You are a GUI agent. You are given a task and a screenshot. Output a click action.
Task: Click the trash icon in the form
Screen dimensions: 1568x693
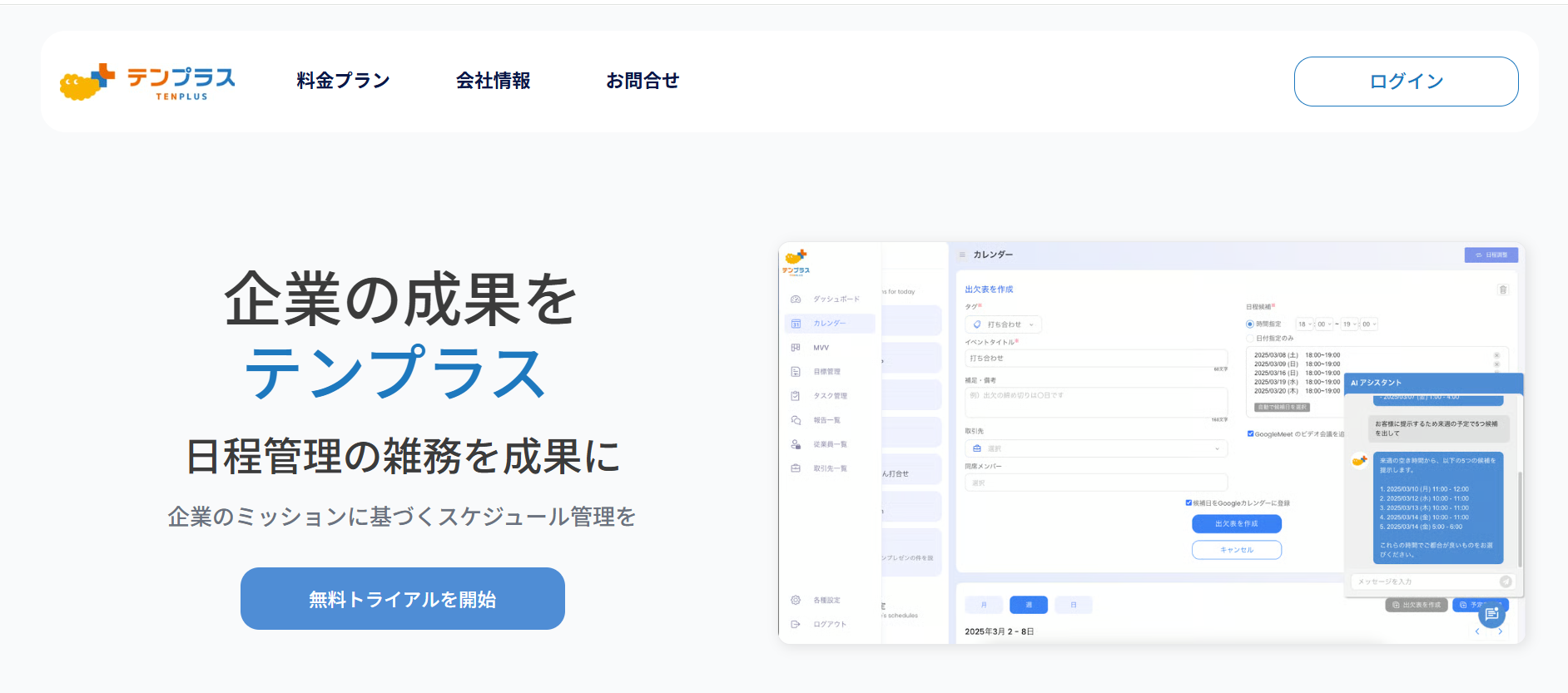1502,290
